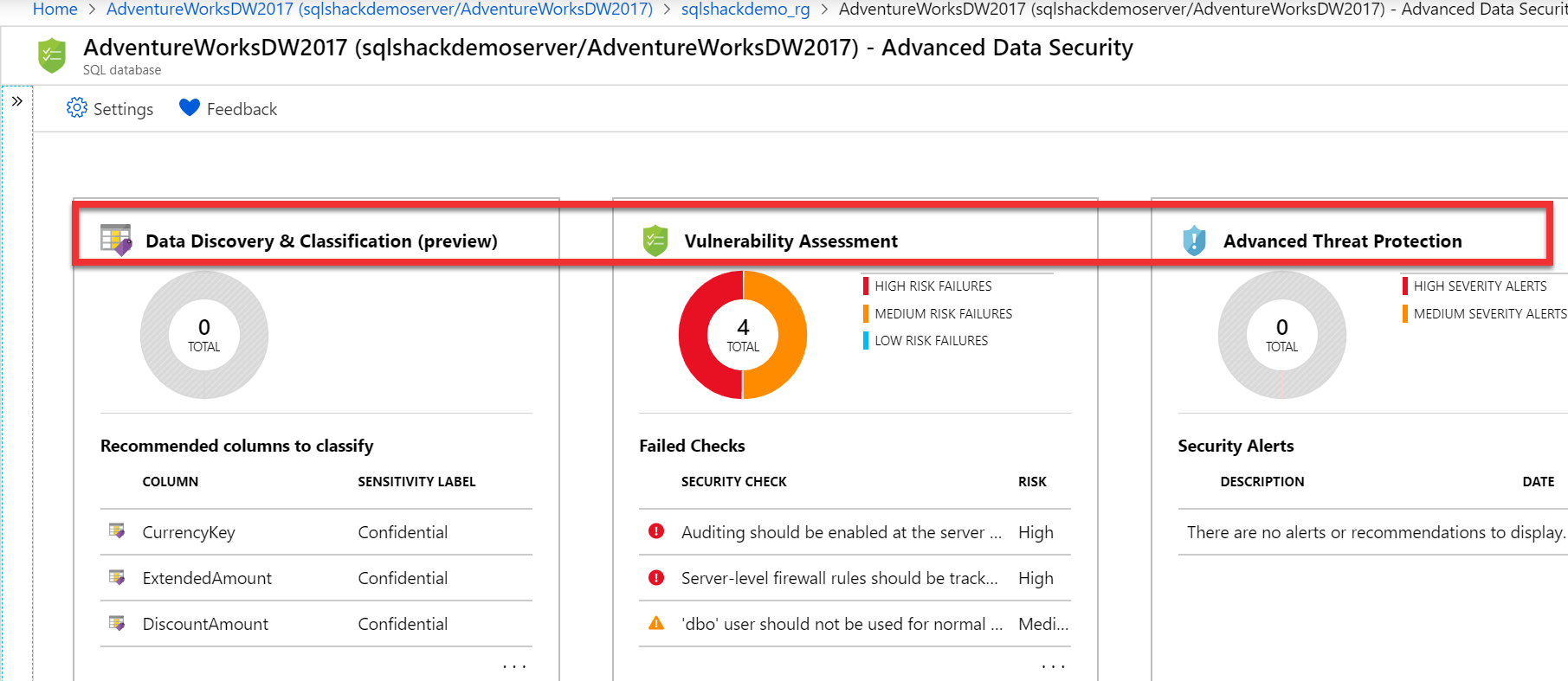Show more recommended columns via ellipsis
The image size is (1568, 681).
tap(514, 666)
